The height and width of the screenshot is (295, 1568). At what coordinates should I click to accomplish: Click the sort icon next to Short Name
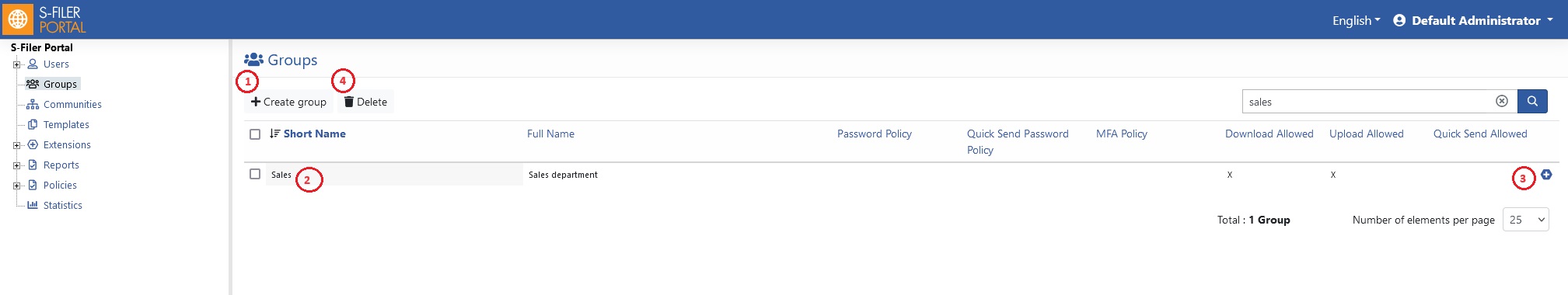pos(274,134)
